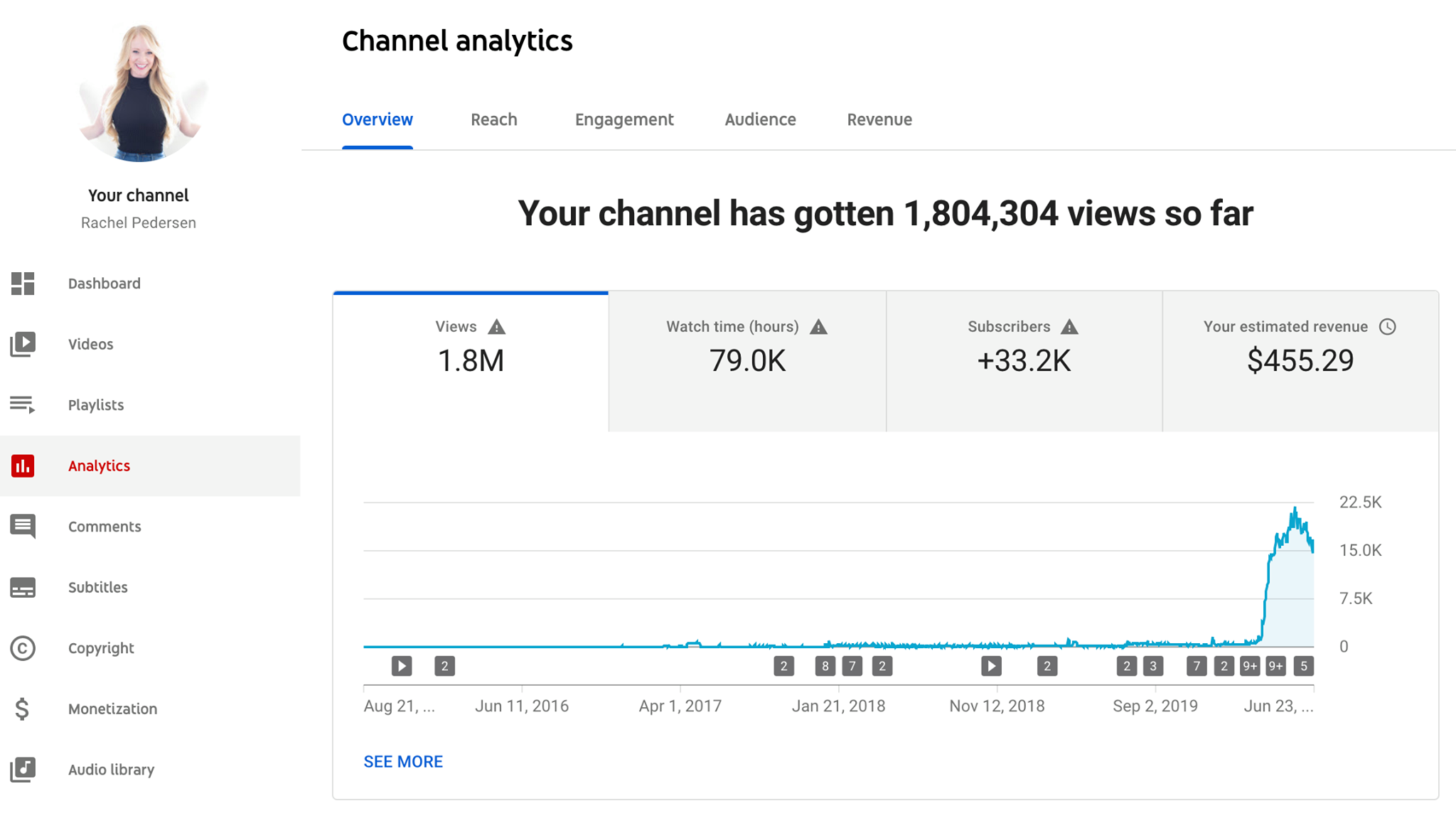Open the Comments section

pyautogui.click(x=104, y=526)
